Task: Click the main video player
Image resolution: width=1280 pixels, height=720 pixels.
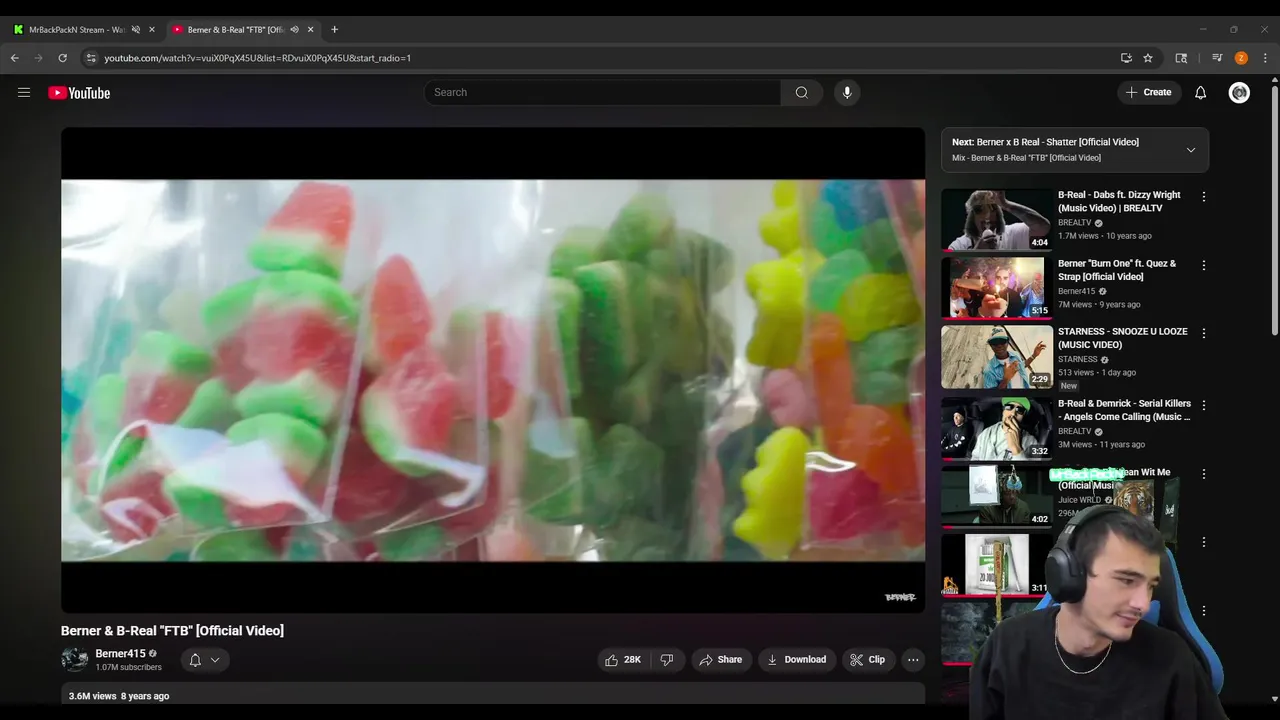Action: click(493, 370)
